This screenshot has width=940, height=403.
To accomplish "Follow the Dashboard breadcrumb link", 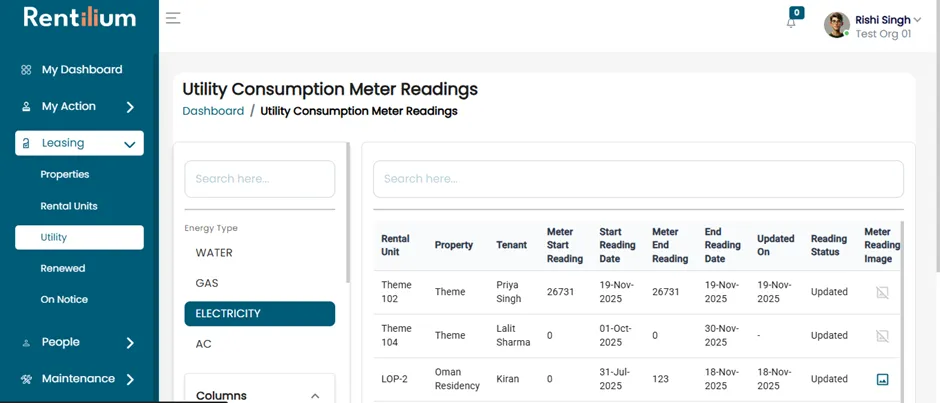I will (x=213, y=111).
